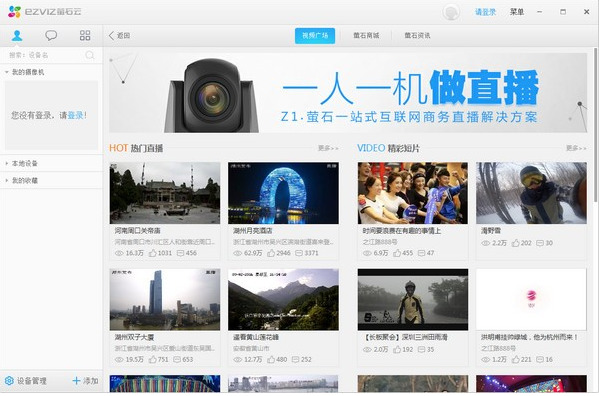
Task: Click the 请登录 link in title bar
Action: 485,12
